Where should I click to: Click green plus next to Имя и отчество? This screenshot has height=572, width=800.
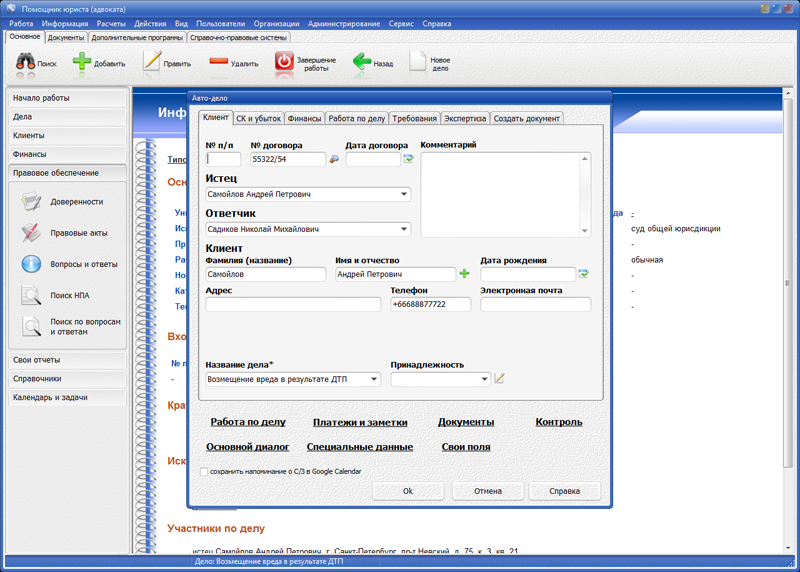pos(464,274)
